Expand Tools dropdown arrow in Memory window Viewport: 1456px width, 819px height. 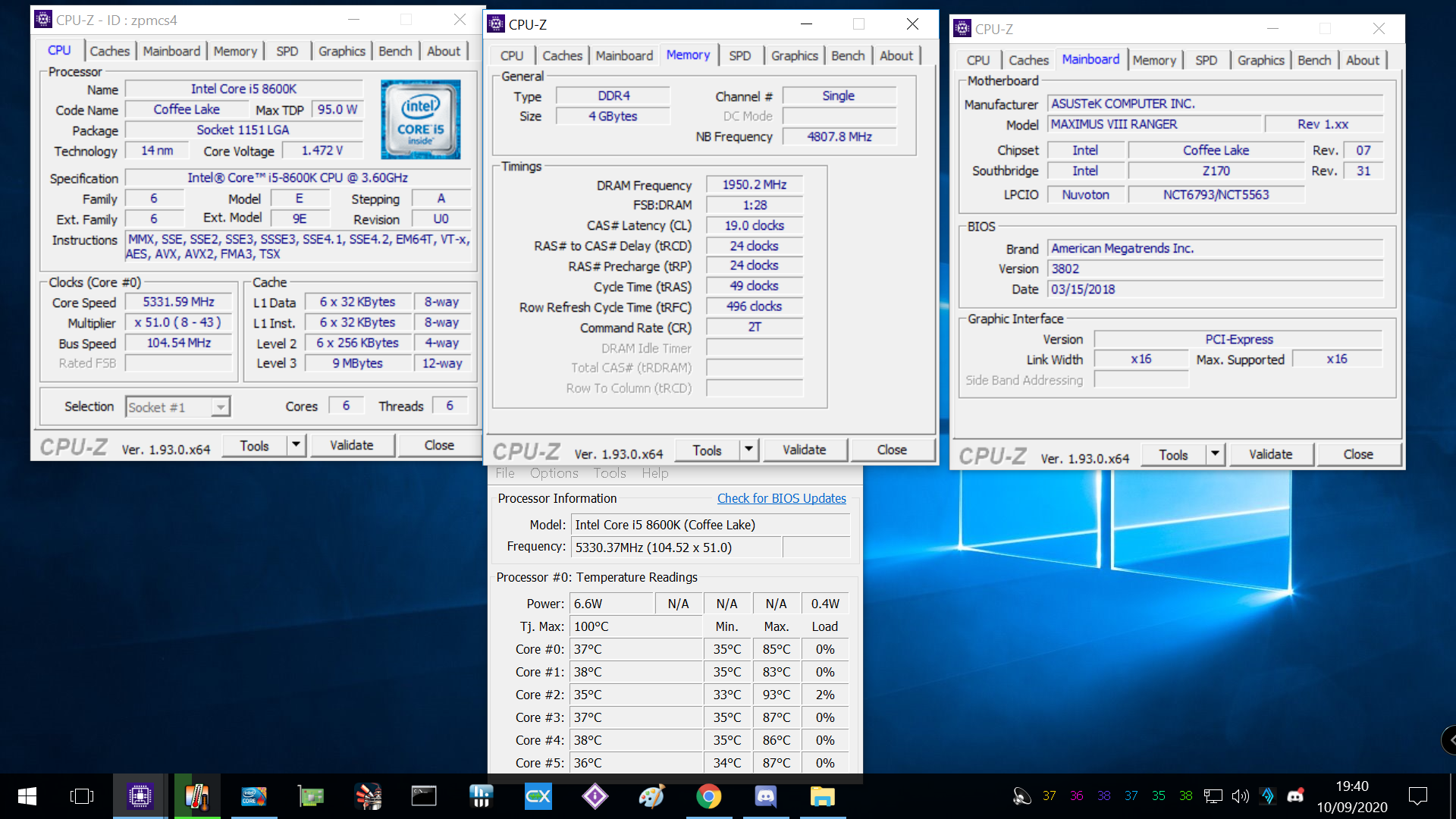tap(749, 450)
